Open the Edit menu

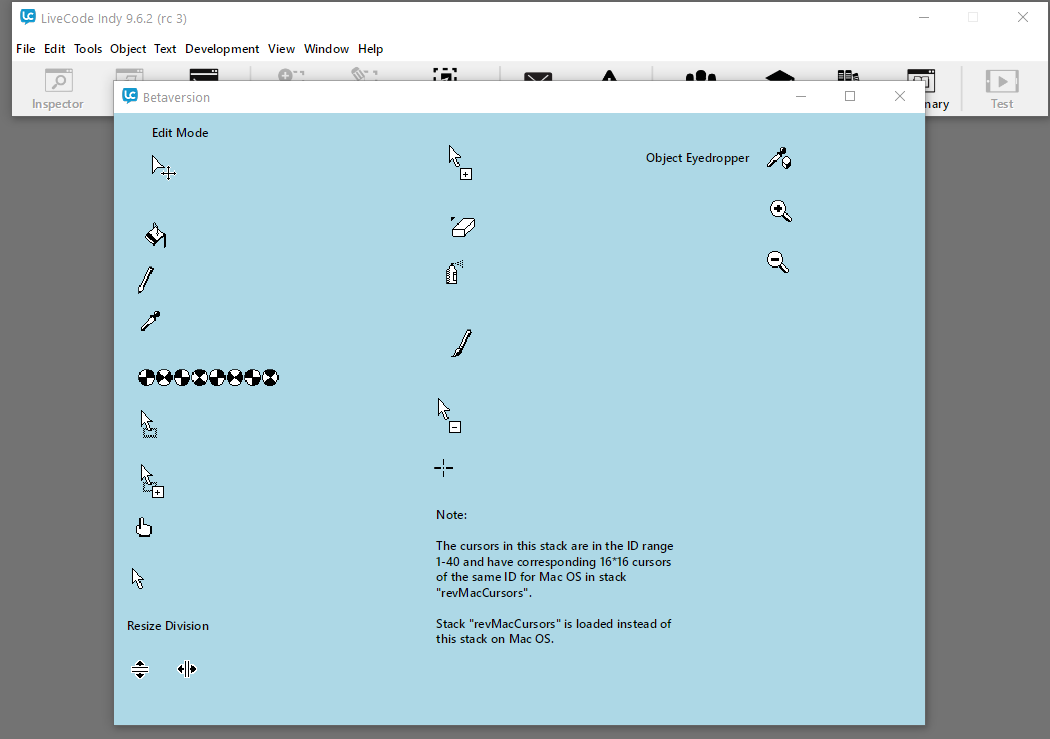(54, 49)
